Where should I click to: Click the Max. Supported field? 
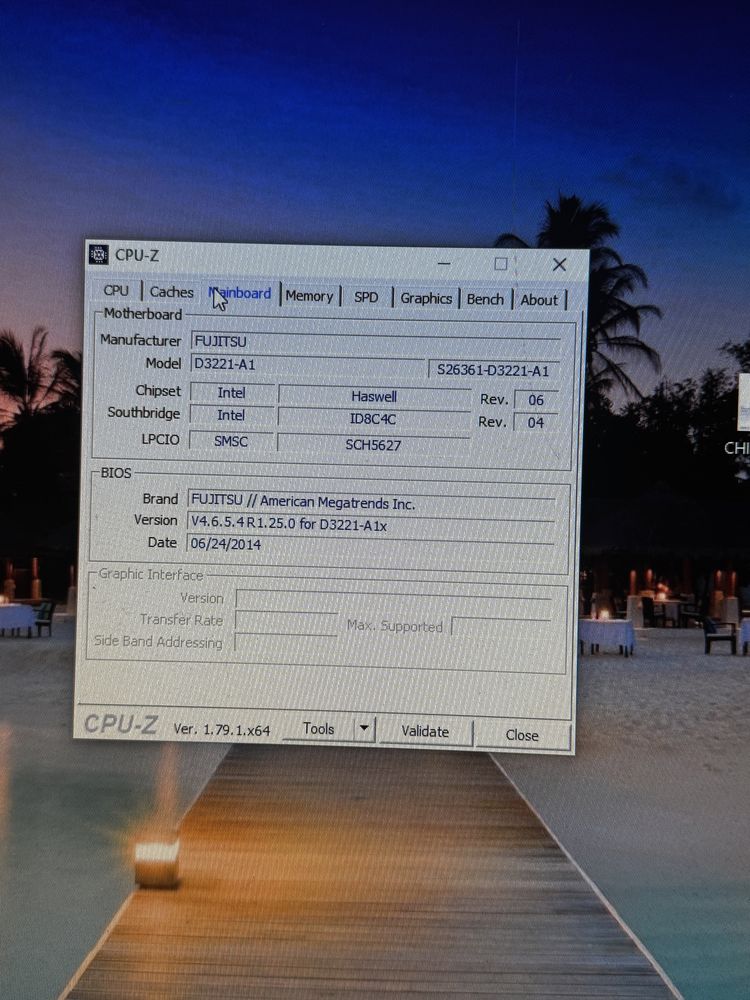tap(501, 627)
